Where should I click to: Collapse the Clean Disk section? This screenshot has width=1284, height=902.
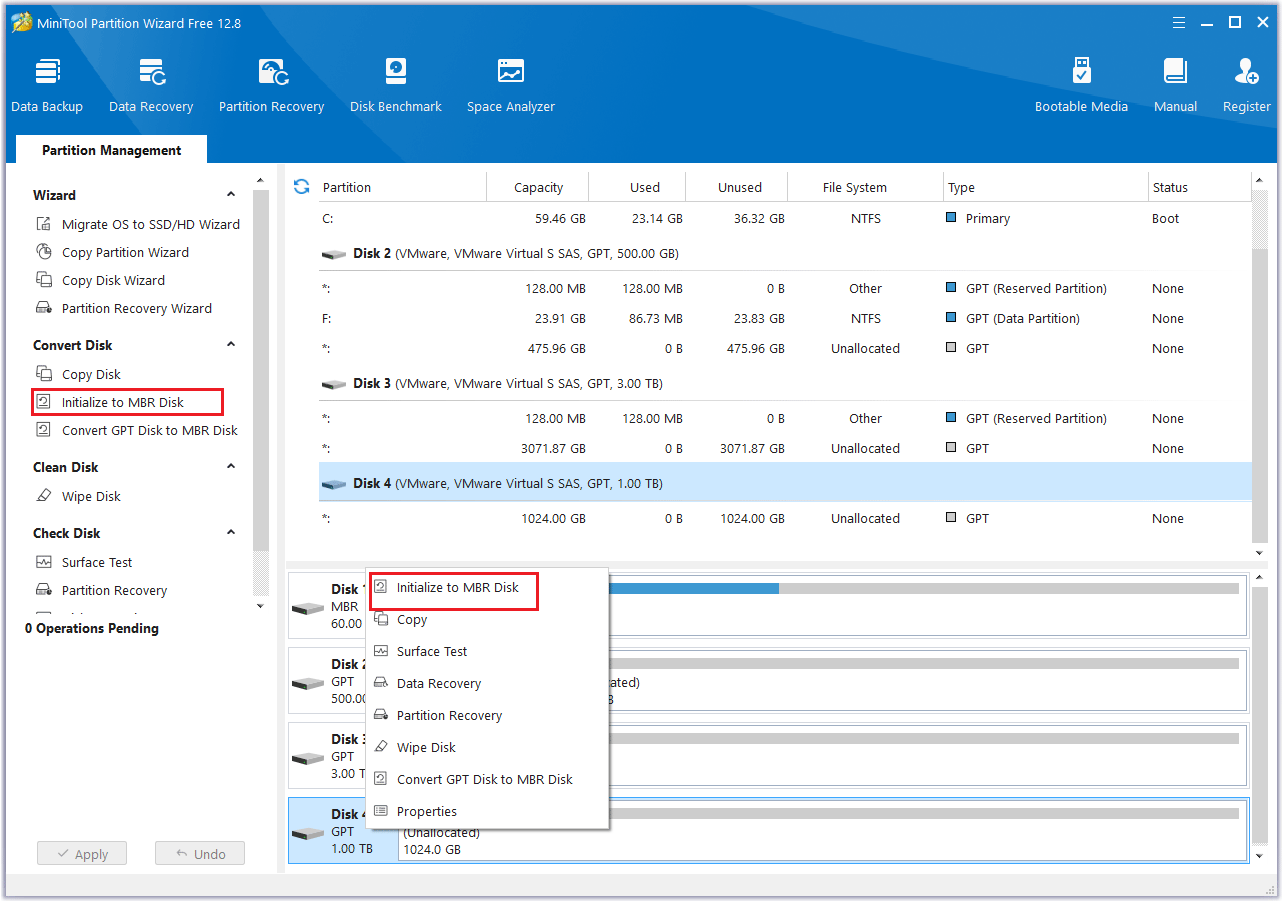click(231, 467)
